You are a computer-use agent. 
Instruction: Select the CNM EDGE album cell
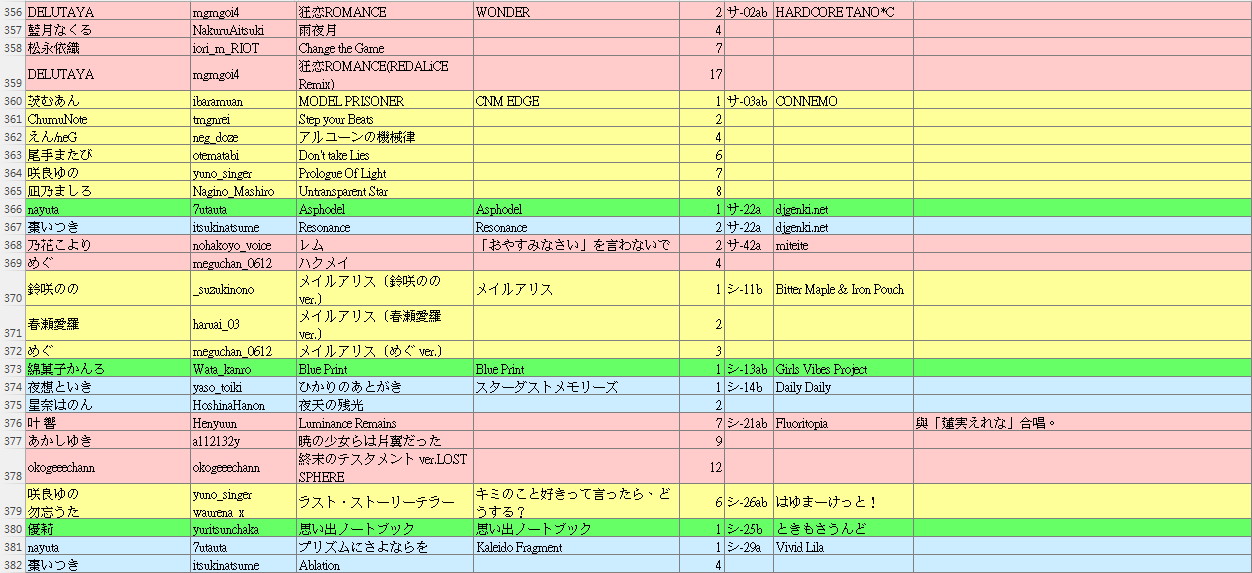pyautogui.click(x=576, y=101)
